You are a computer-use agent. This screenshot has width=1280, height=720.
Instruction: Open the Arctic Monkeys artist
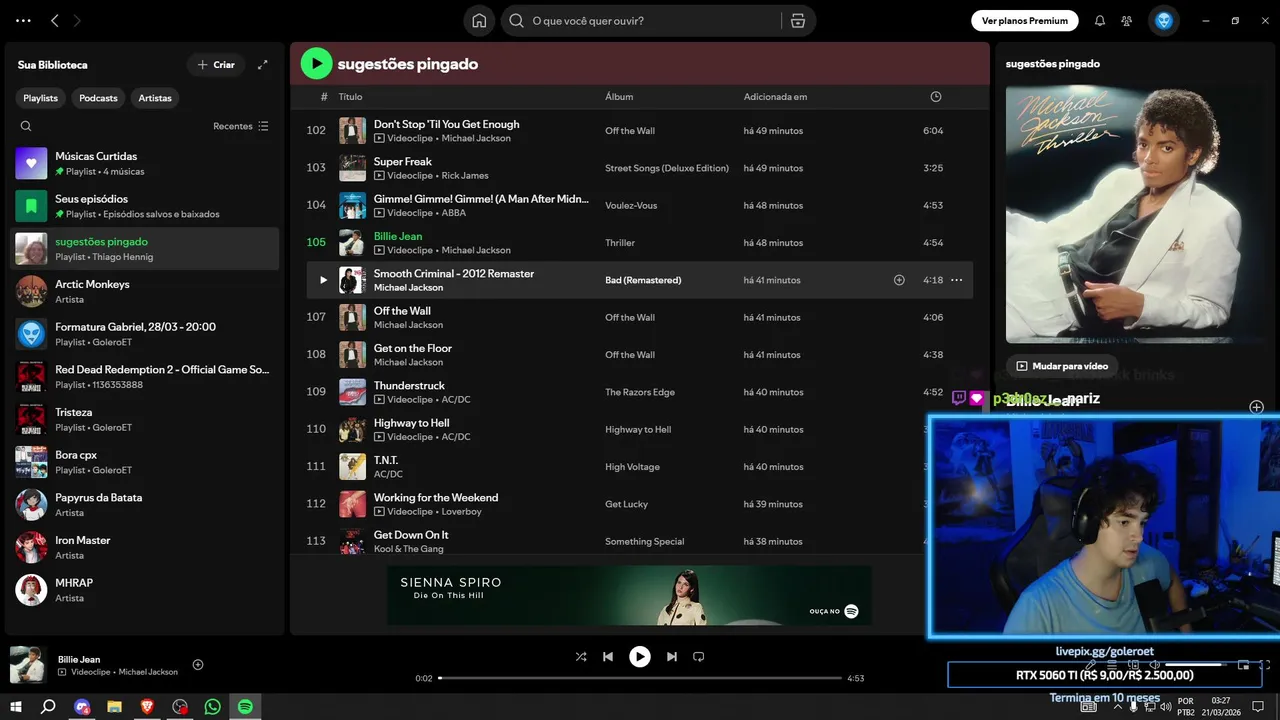[145, 291]
